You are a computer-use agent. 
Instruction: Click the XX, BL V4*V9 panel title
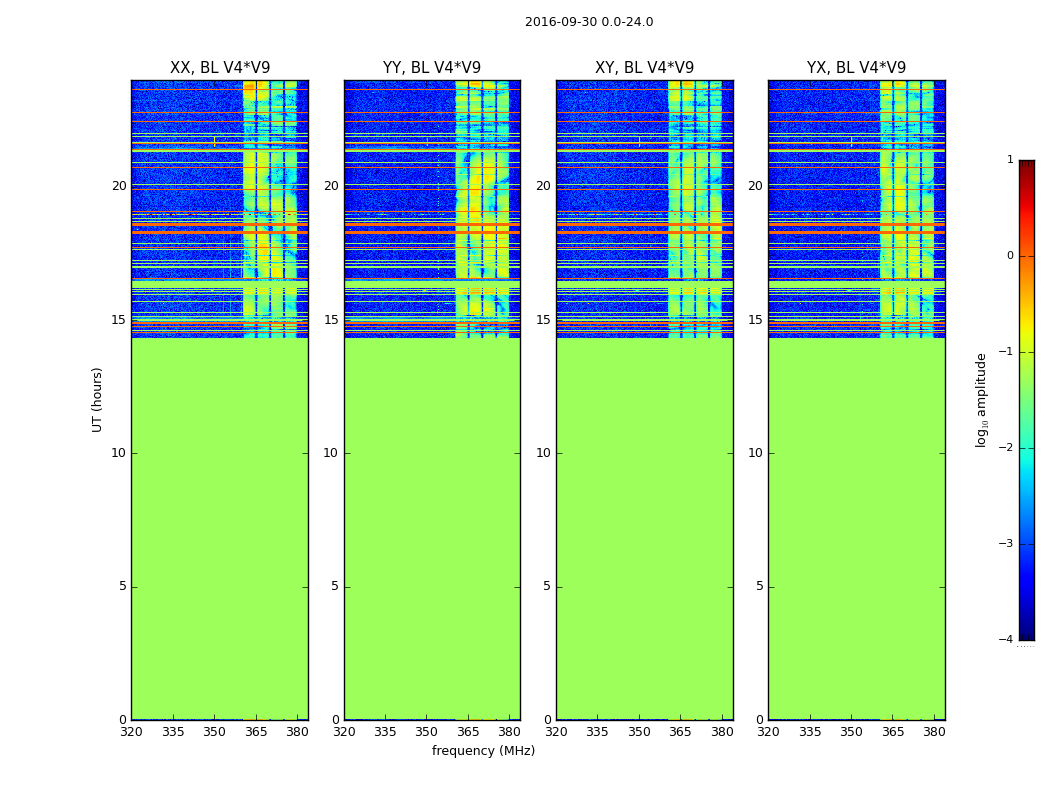tap(220, 68)
